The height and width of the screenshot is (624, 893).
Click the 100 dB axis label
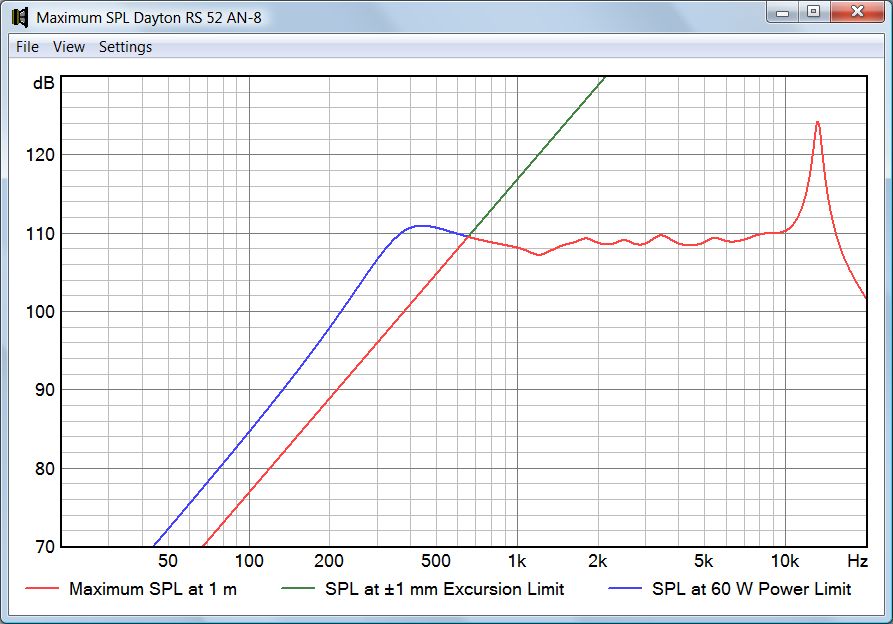tap(40, 312)
